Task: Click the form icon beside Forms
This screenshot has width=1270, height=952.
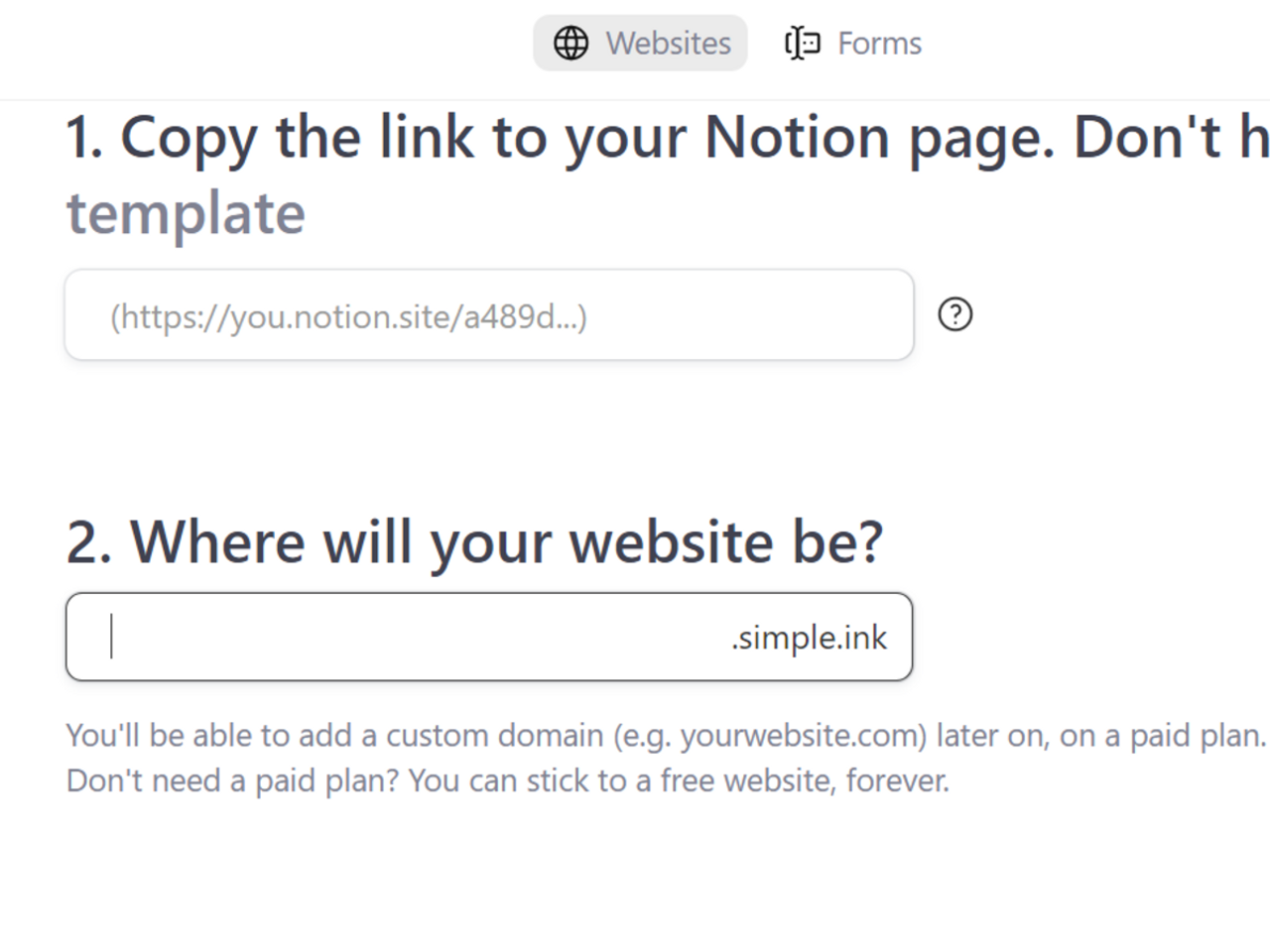Action: point(803,44)
